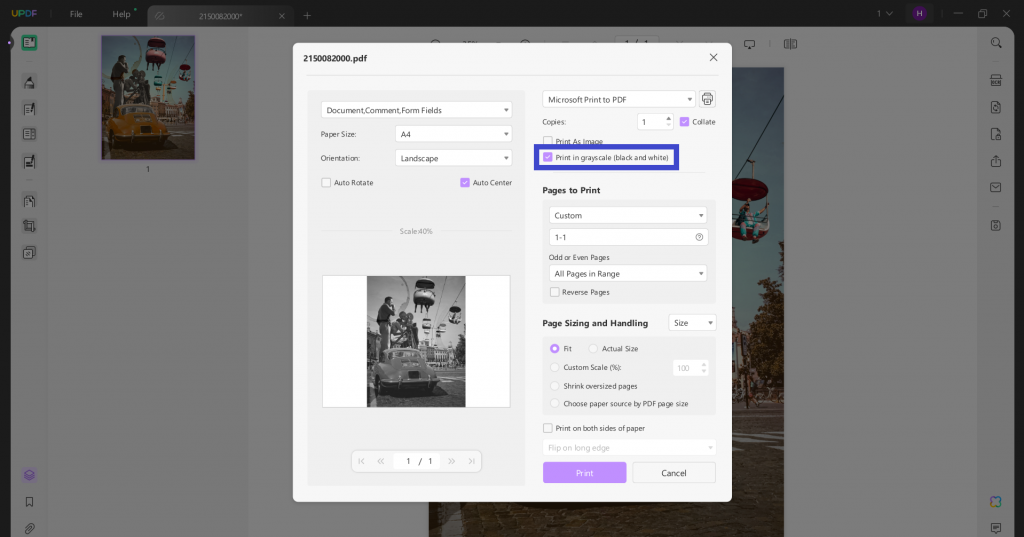Open the File menu

pyautogui.click(x=76, y=14)
